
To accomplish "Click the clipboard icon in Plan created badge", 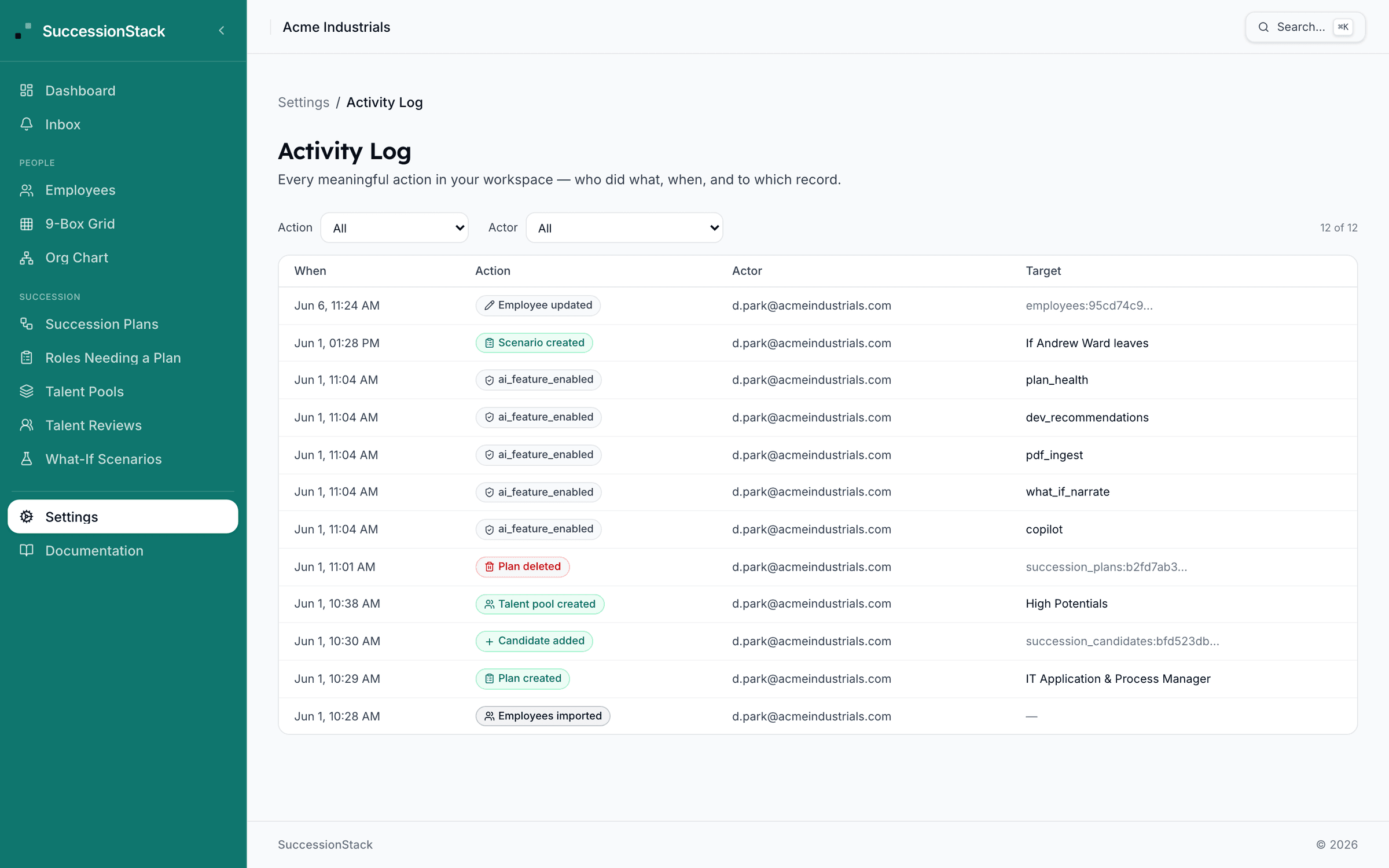I will (x=489, y=679).
